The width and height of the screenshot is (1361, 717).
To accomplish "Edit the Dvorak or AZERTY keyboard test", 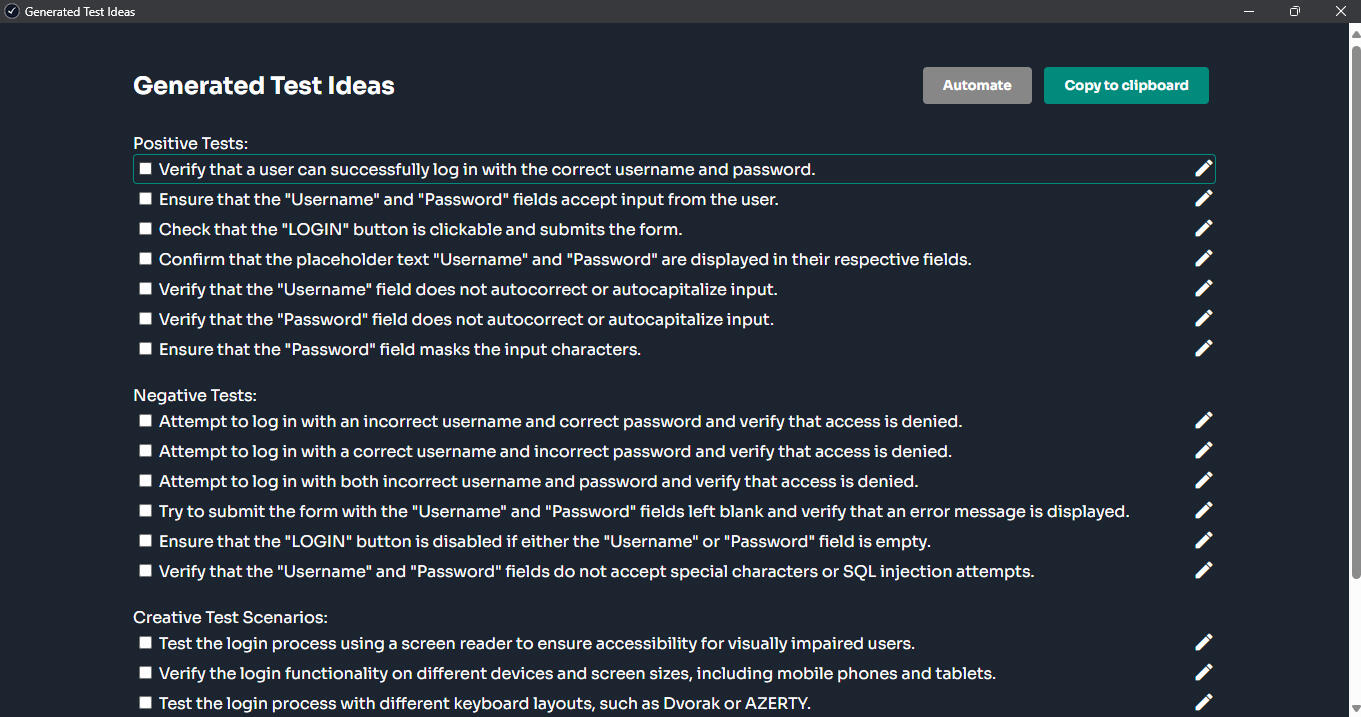I will click(x=1204, y=703).
